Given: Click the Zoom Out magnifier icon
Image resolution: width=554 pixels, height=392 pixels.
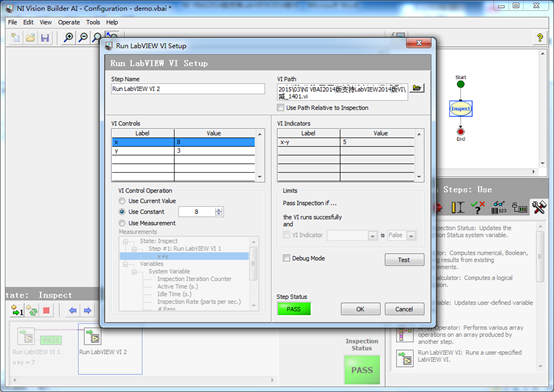Looking at the screenshot, I should 83,37.
